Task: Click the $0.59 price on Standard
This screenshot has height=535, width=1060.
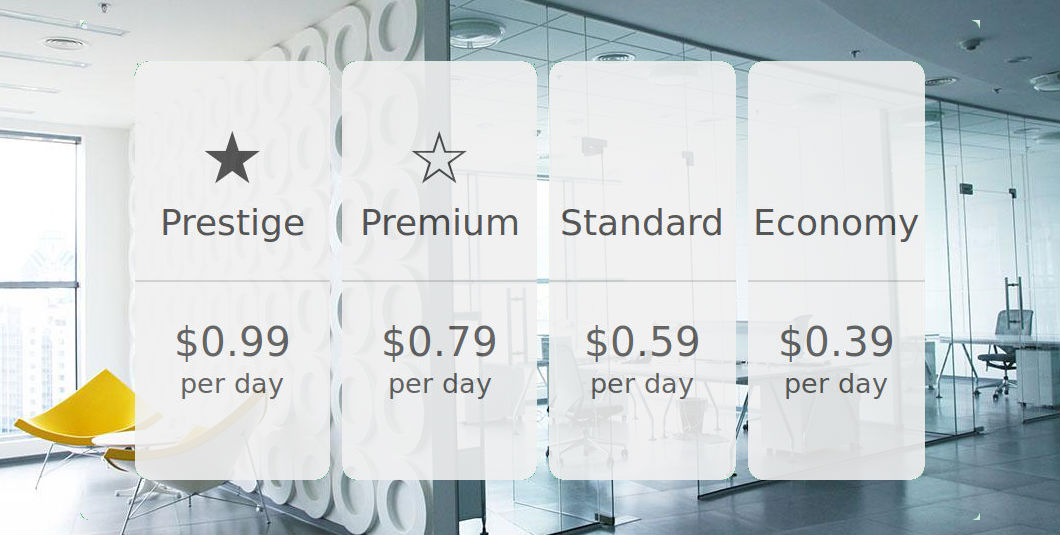Action: click(x=642, y=342)
